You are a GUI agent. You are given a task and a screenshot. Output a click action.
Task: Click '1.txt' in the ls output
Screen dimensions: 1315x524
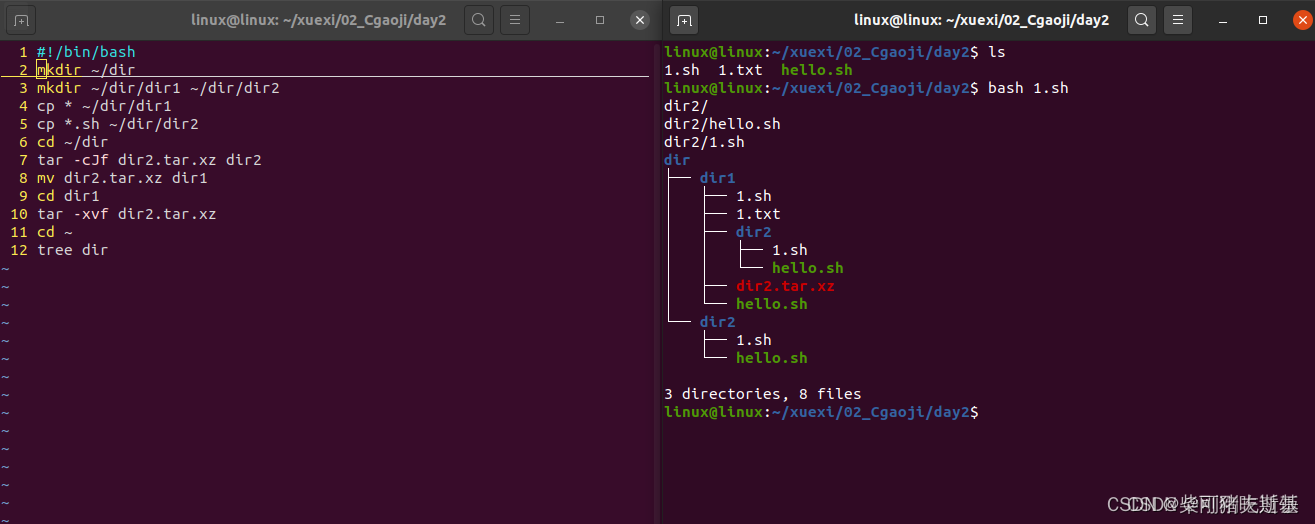point(740,70)
